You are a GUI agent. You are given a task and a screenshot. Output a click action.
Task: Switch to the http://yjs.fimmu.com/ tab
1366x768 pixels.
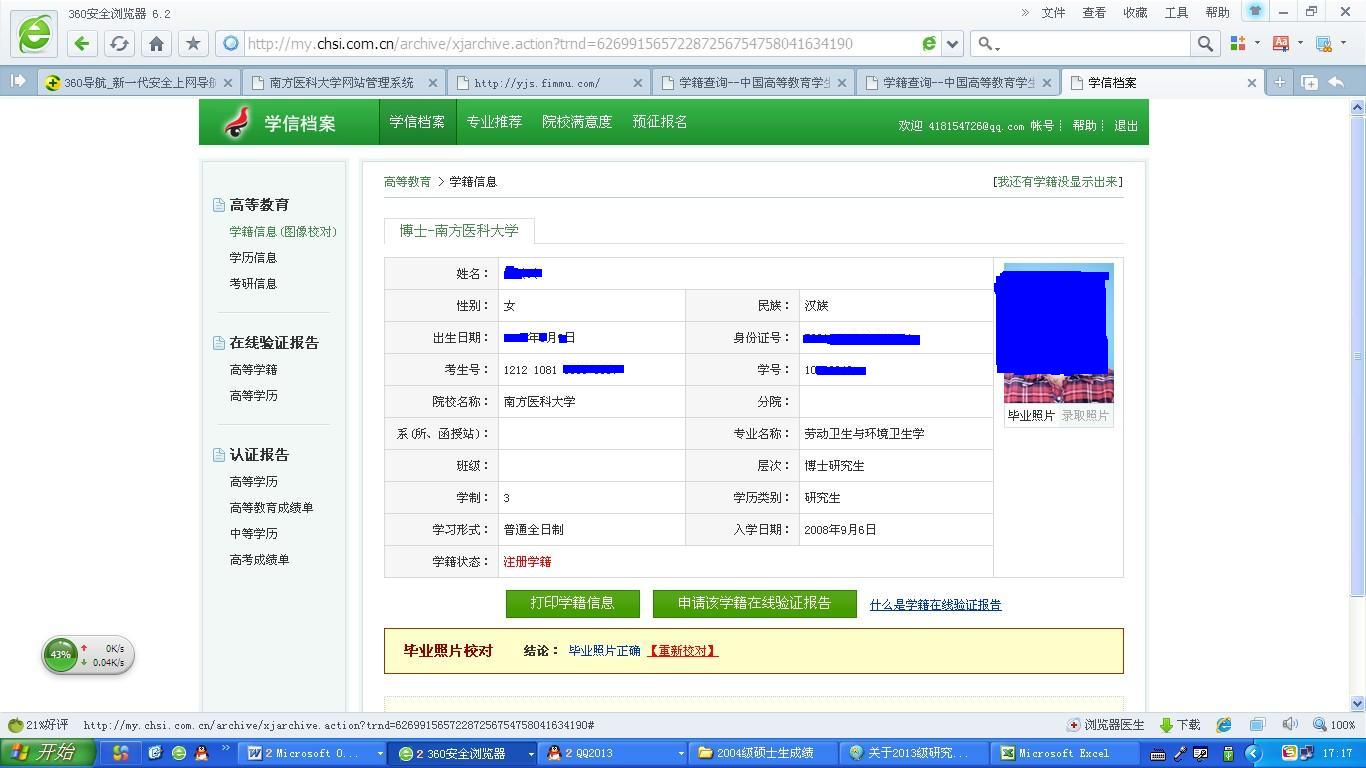click(548, 83)
